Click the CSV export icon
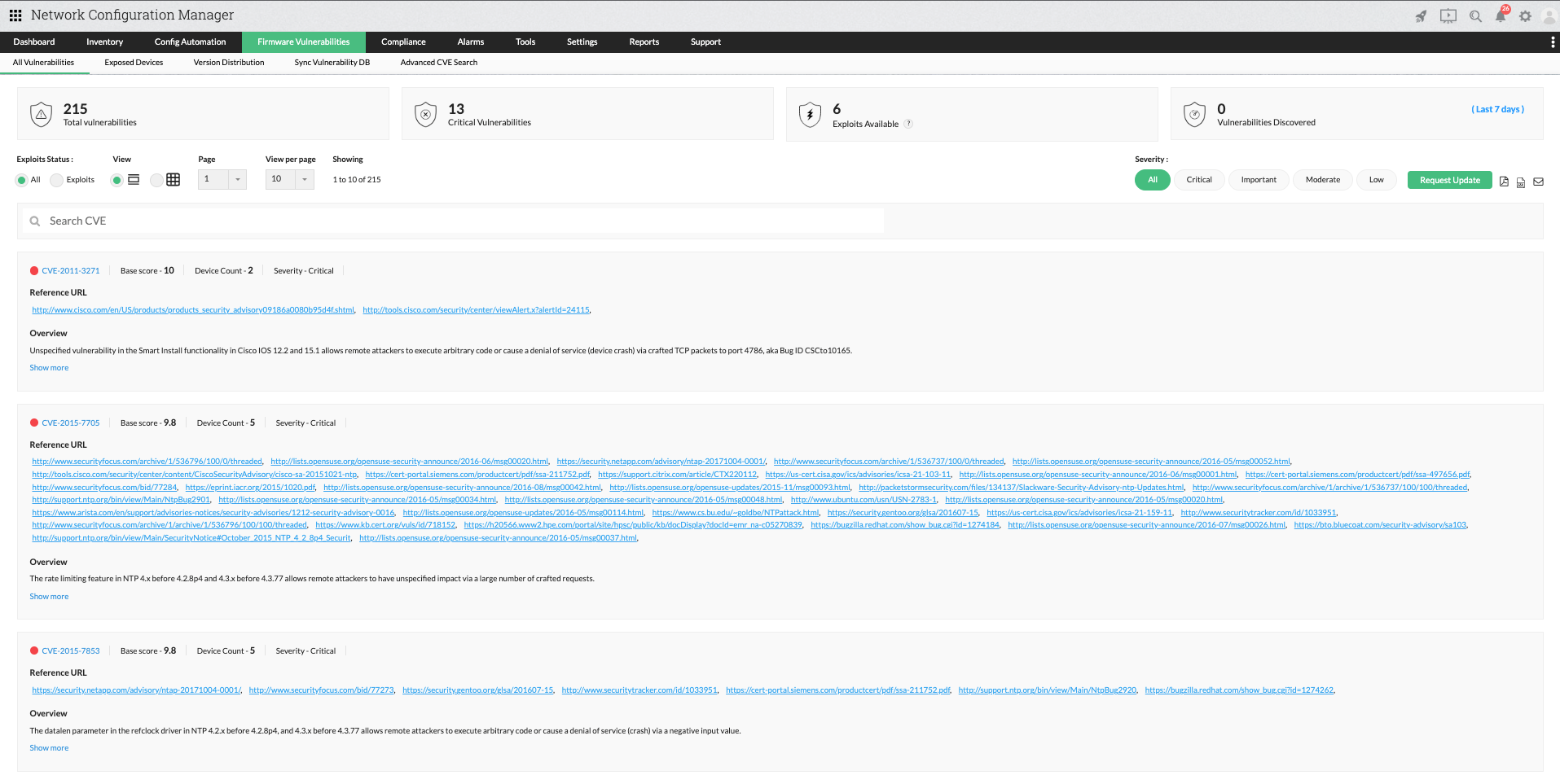This screenshot has width=1560, height=784. coord(1520,182)
